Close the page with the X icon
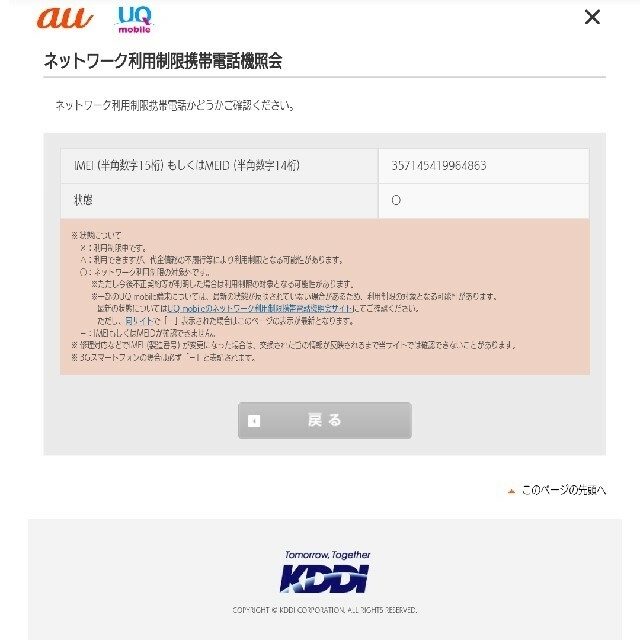 (x=592, y=17)
